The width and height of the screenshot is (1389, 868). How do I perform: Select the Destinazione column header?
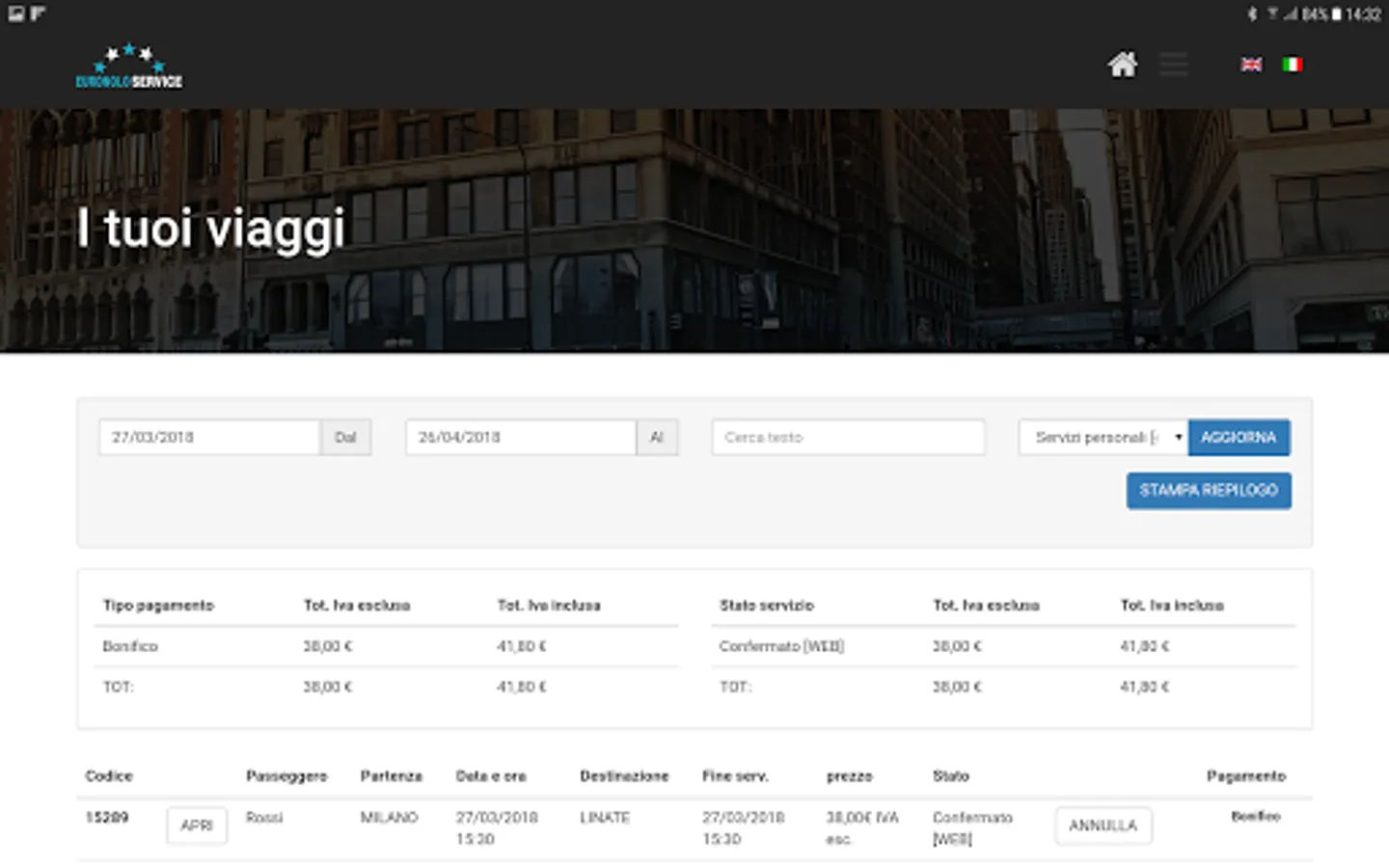coord(624,776)
